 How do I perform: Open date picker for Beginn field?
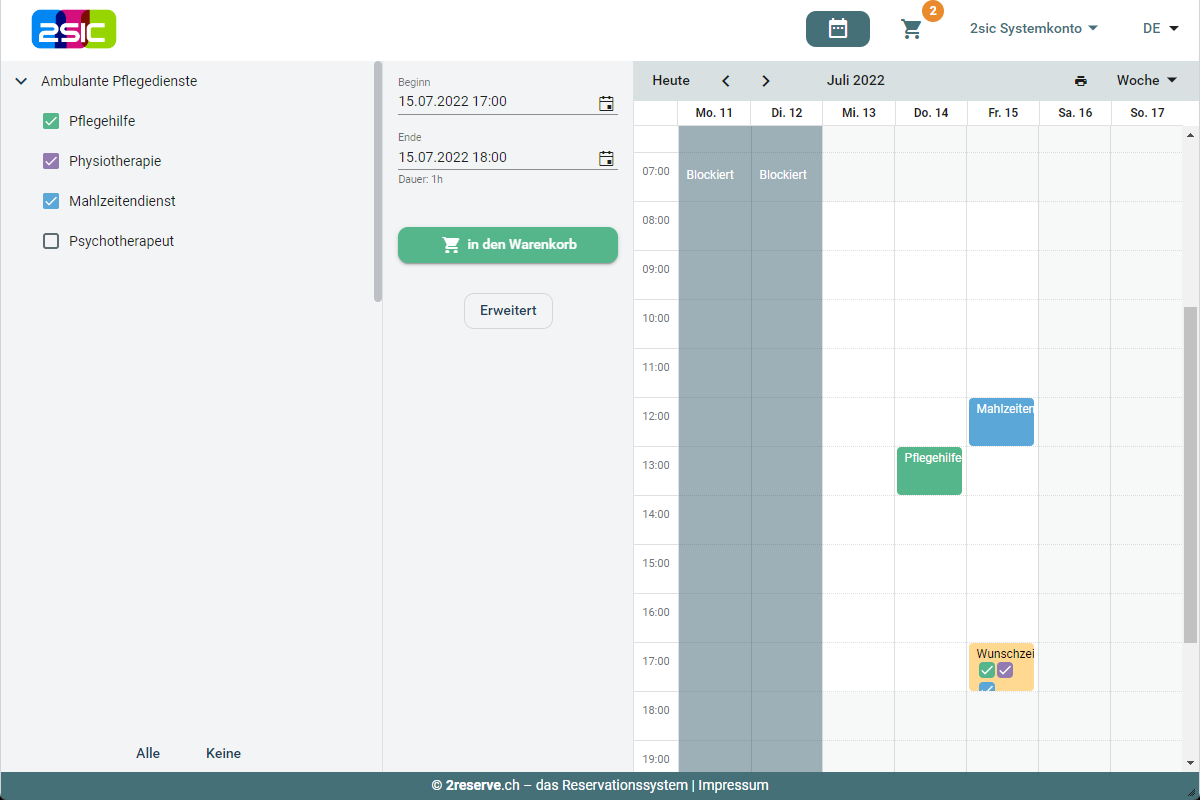click(x=606, y=102)
